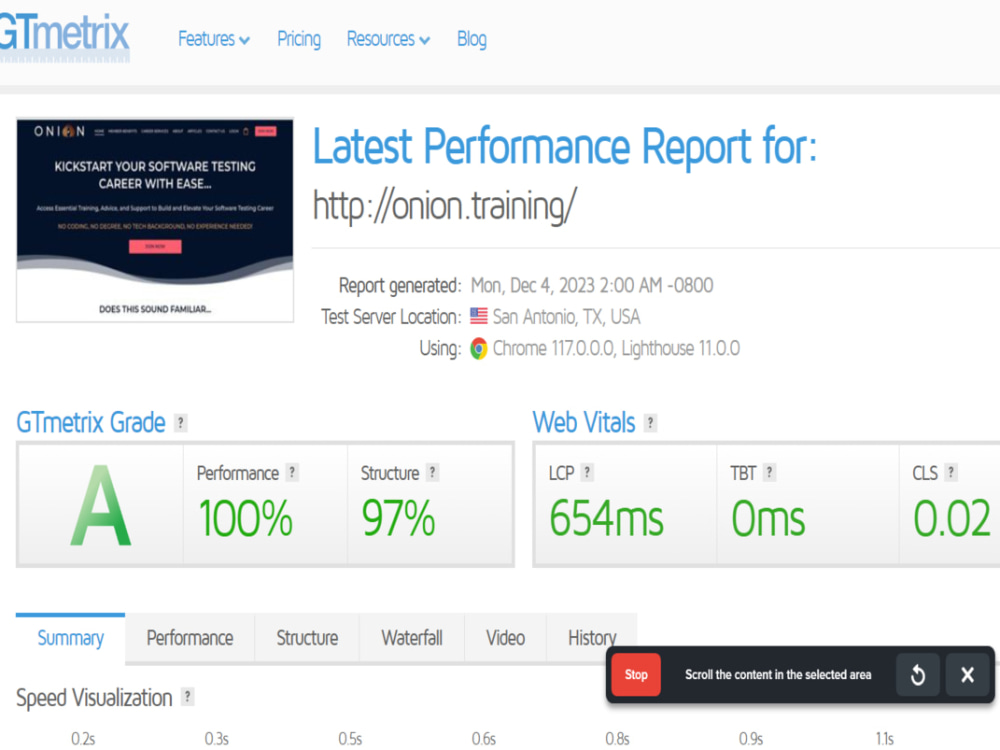Click the 0.5s marker on the timeline scale

[349, 738]
